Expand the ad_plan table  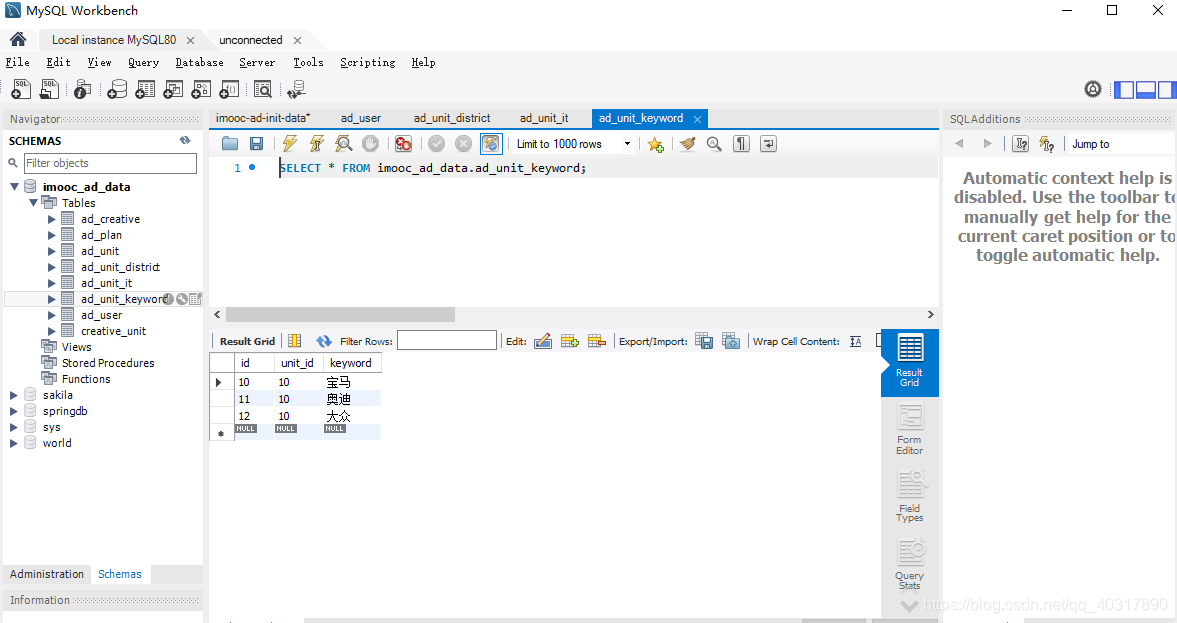[x=52, y=235]
